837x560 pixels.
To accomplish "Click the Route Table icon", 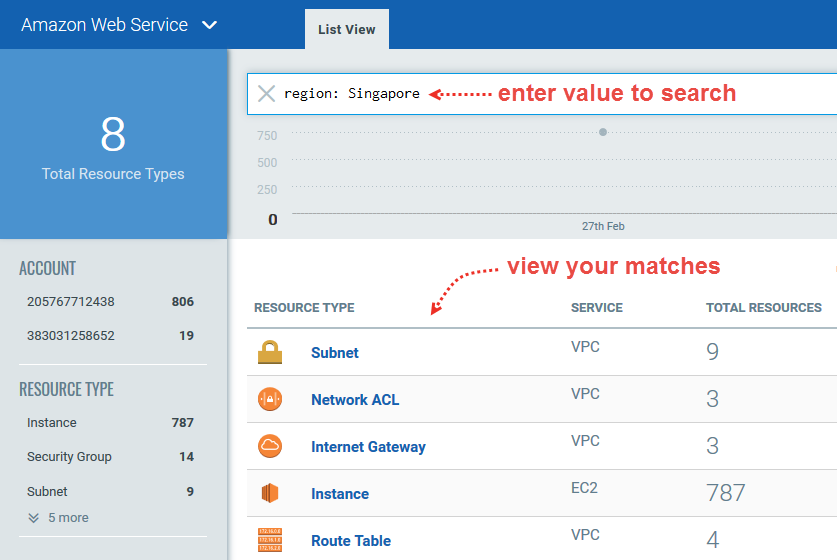I will tap(270, 540).
